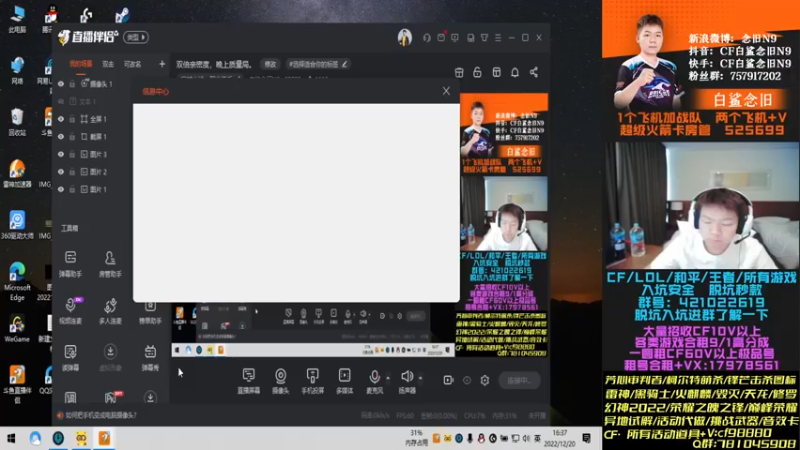Screen dimensions: 800x450
Task: Open the 房管助手 tool
Action: coord(110,263)
